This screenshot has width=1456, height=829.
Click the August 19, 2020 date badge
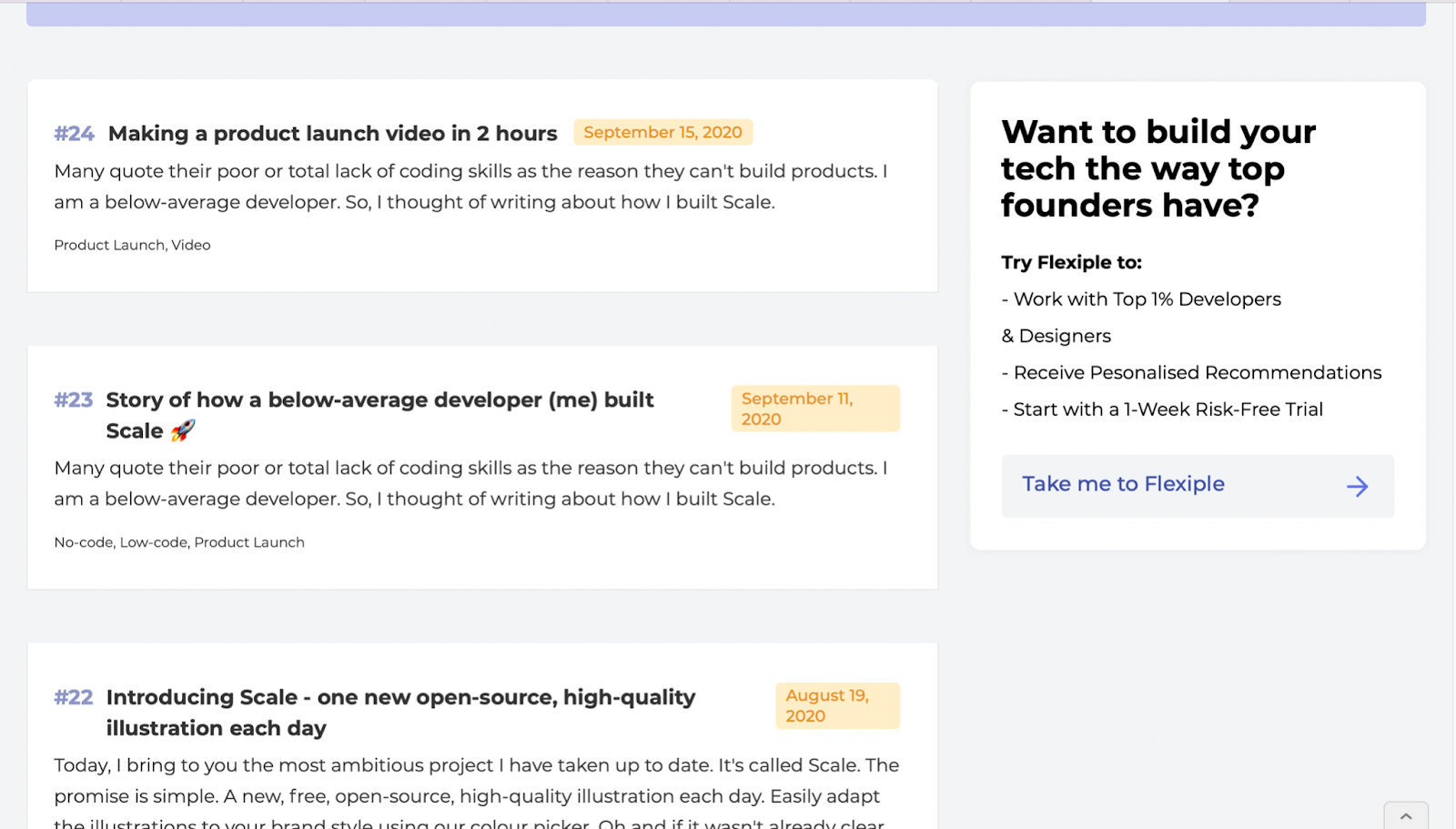tap(837, 705)
